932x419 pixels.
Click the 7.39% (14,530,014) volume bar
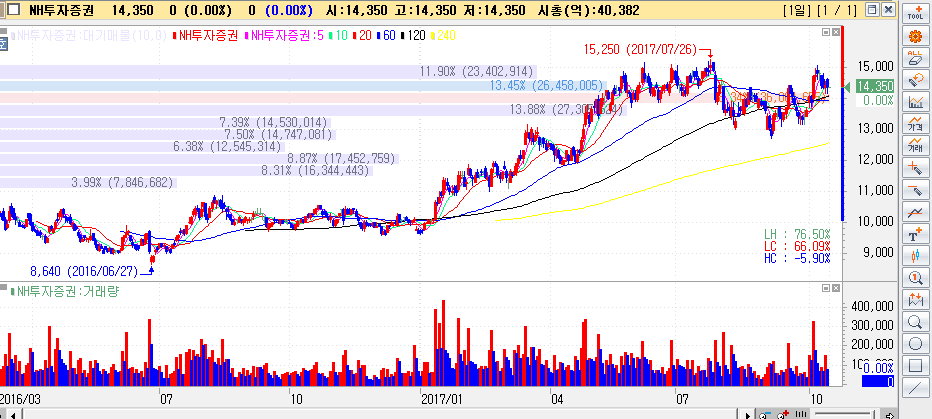(166, 122)
